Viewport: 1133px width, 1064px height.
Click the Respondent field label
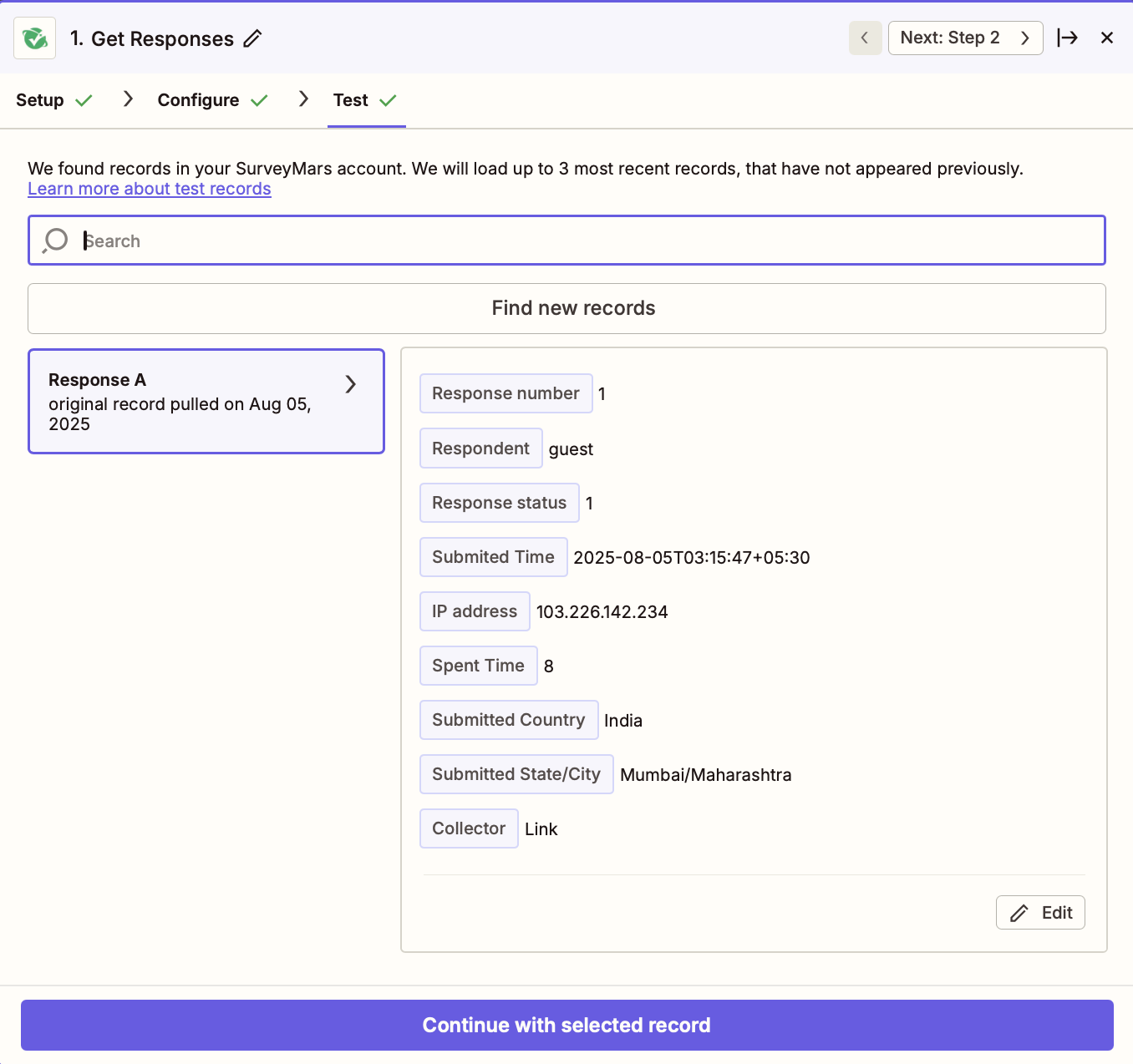481,448
